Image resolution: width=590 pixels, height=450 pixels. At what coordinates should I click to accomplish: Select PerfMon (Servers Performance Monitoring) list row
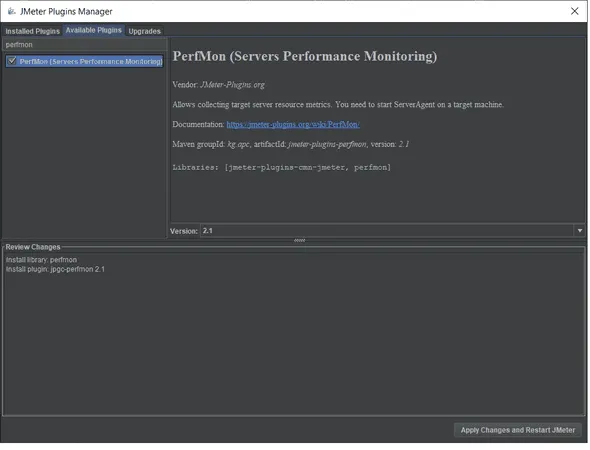click(84, 61)
